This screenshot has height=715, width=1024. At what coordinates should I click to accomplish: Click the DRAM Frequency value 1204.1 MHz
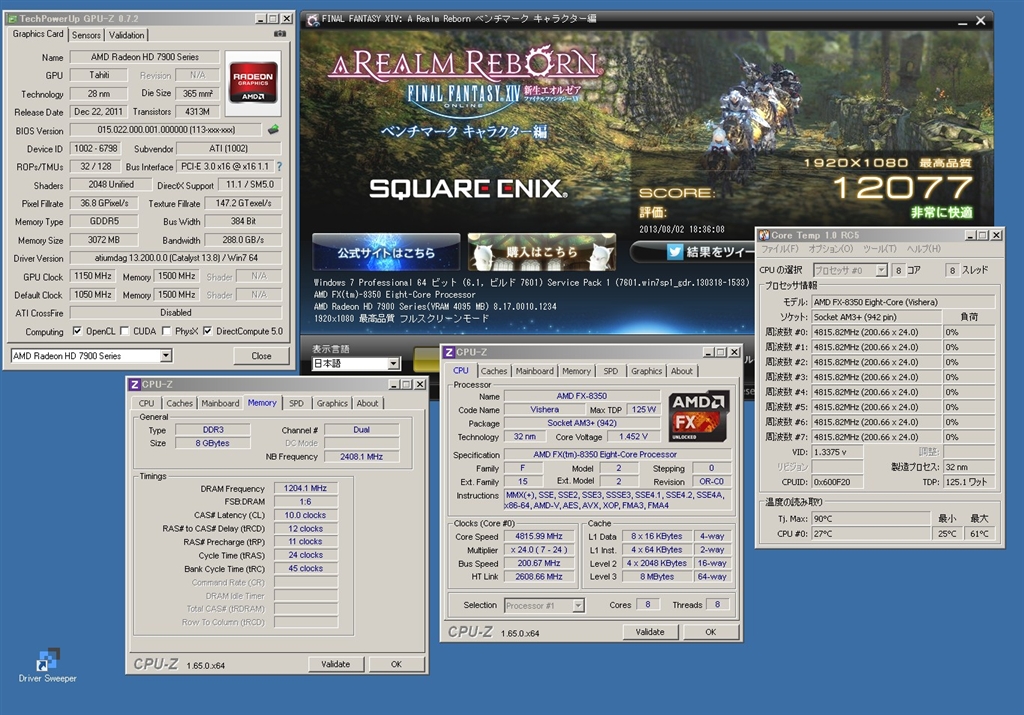[306, 488]
